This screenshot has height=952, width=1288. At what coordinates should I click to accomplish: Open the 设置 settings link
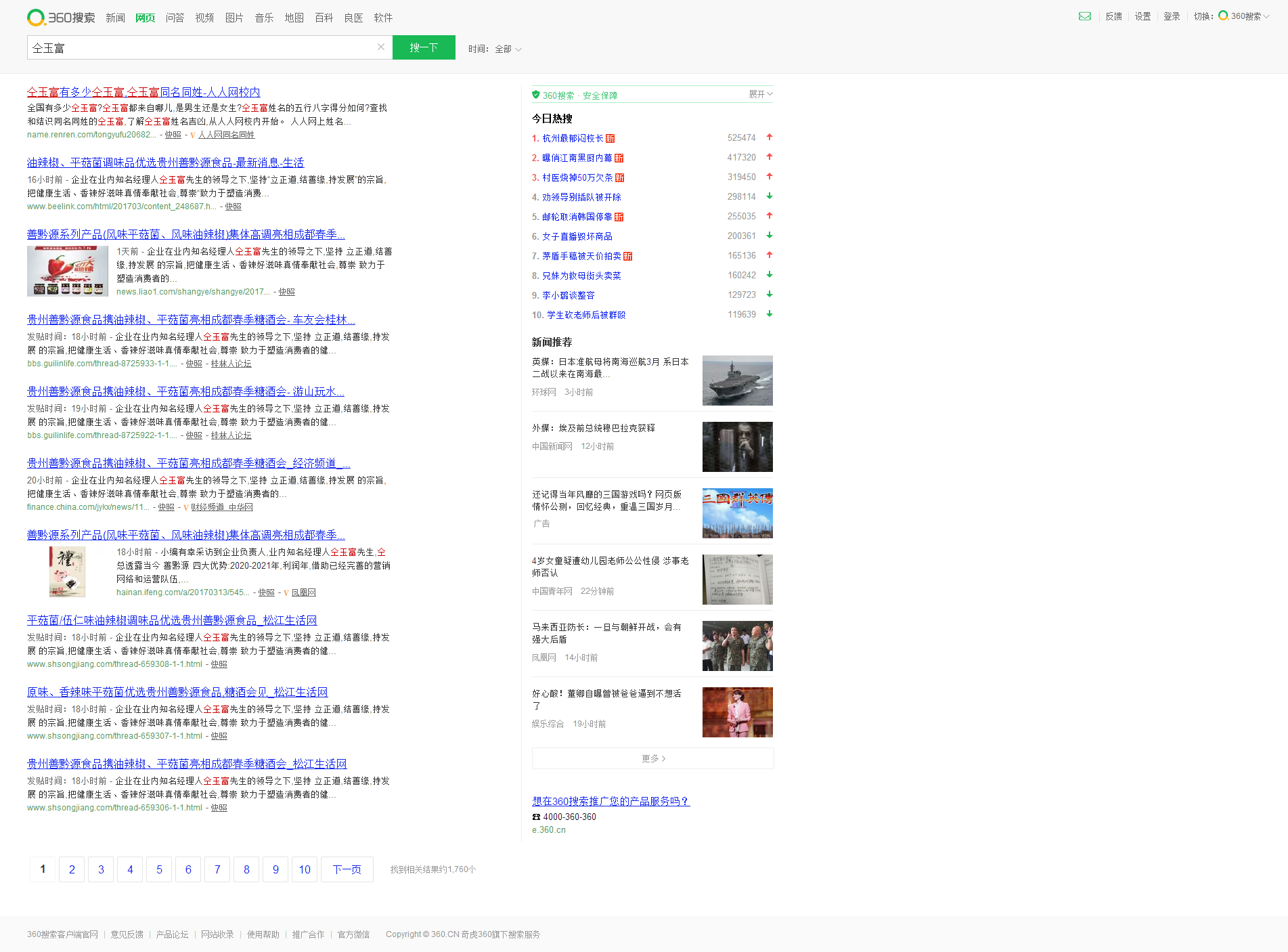[x=1142, y=16]
